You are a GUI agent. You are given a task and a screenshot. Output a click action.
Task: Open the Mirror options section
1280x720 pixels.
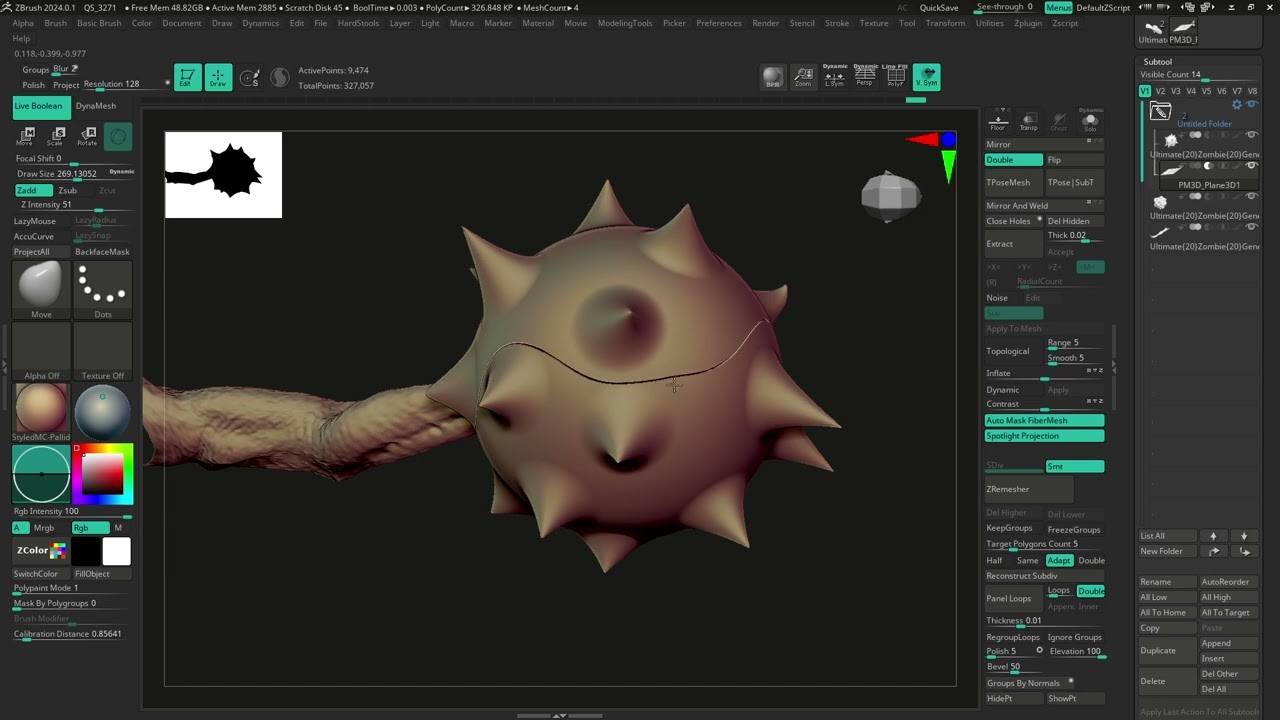pos(1045,145)
